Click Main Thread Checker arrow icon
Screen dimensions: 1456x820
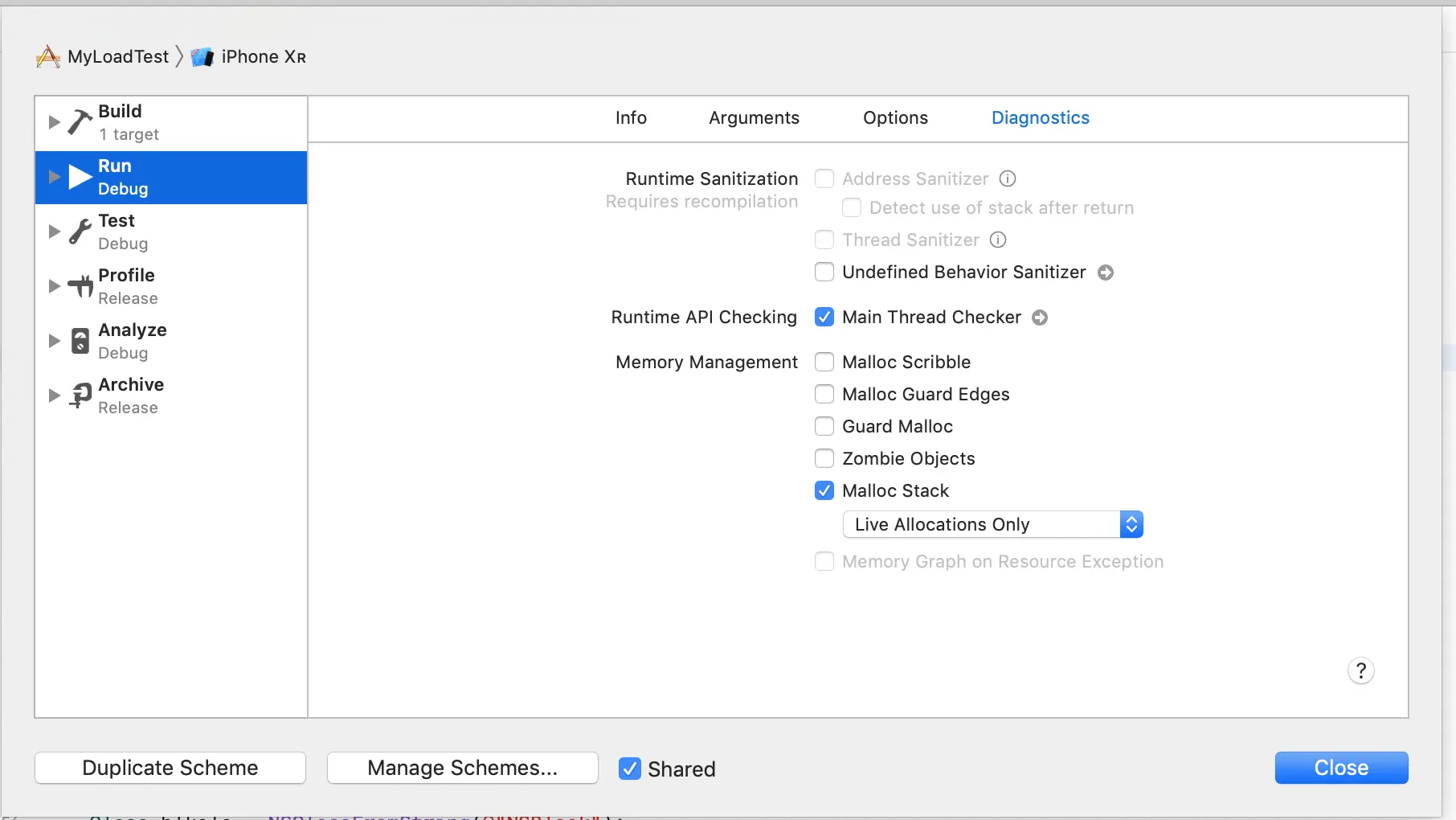pyautogui.click(x=1040, y=318)
